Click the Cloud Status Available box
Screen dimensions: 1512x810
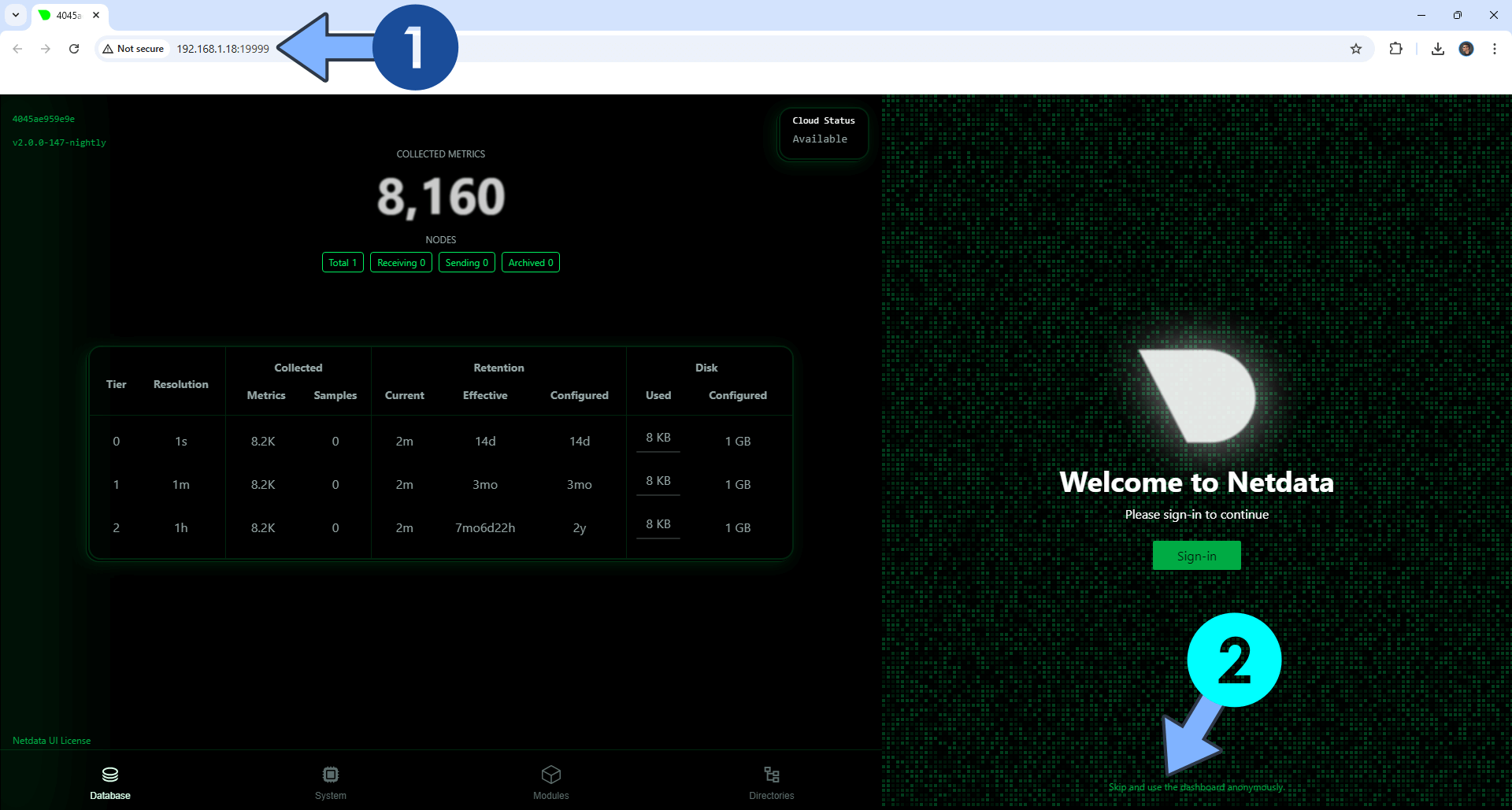pos(824,134)
